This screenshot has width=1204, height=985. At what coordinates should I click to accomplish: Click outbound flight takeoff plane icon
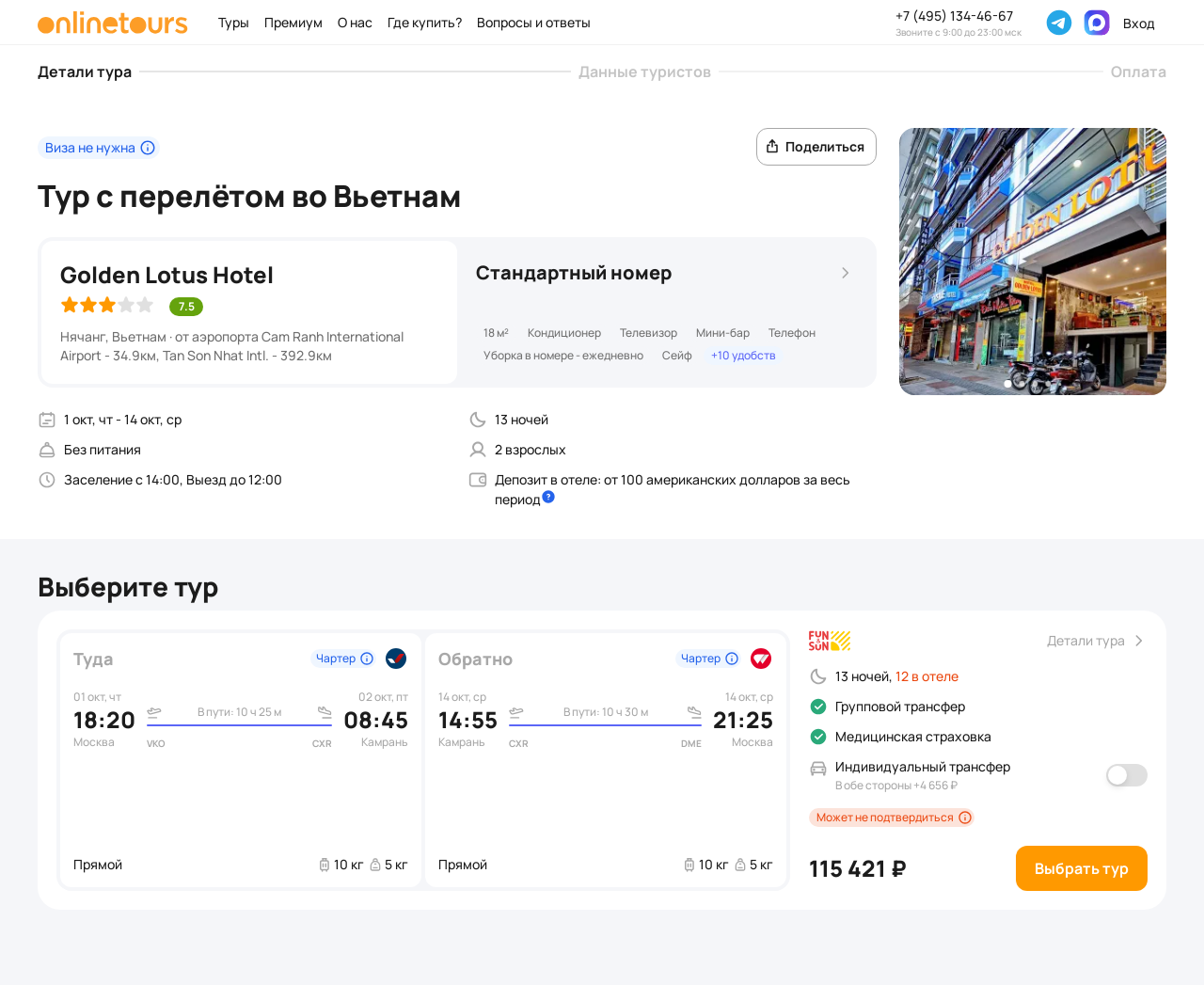point(154,712)
